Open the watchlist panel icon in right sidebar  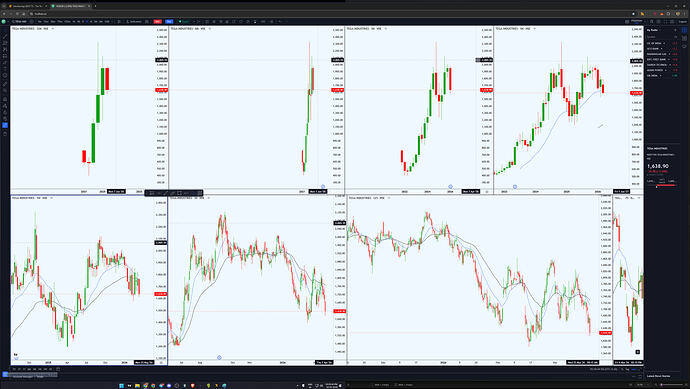click(x=684, y=30)
